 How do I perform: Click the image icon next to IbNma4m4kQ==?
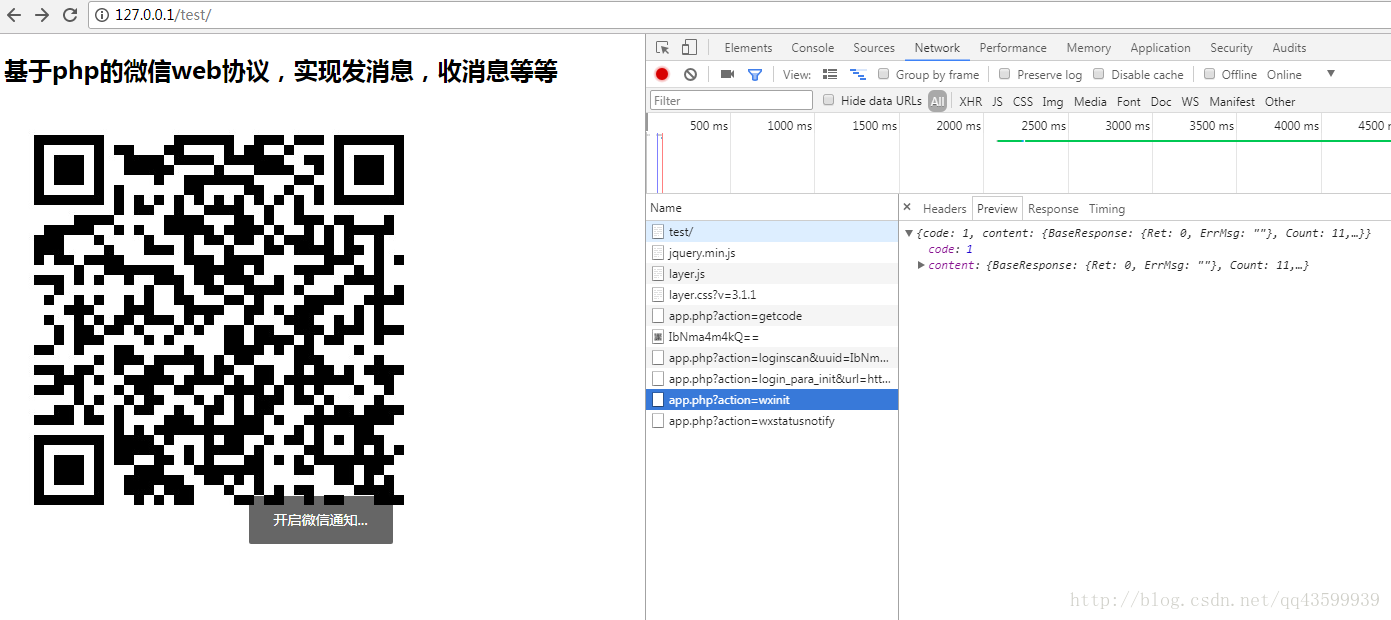(x=658, y=337)
